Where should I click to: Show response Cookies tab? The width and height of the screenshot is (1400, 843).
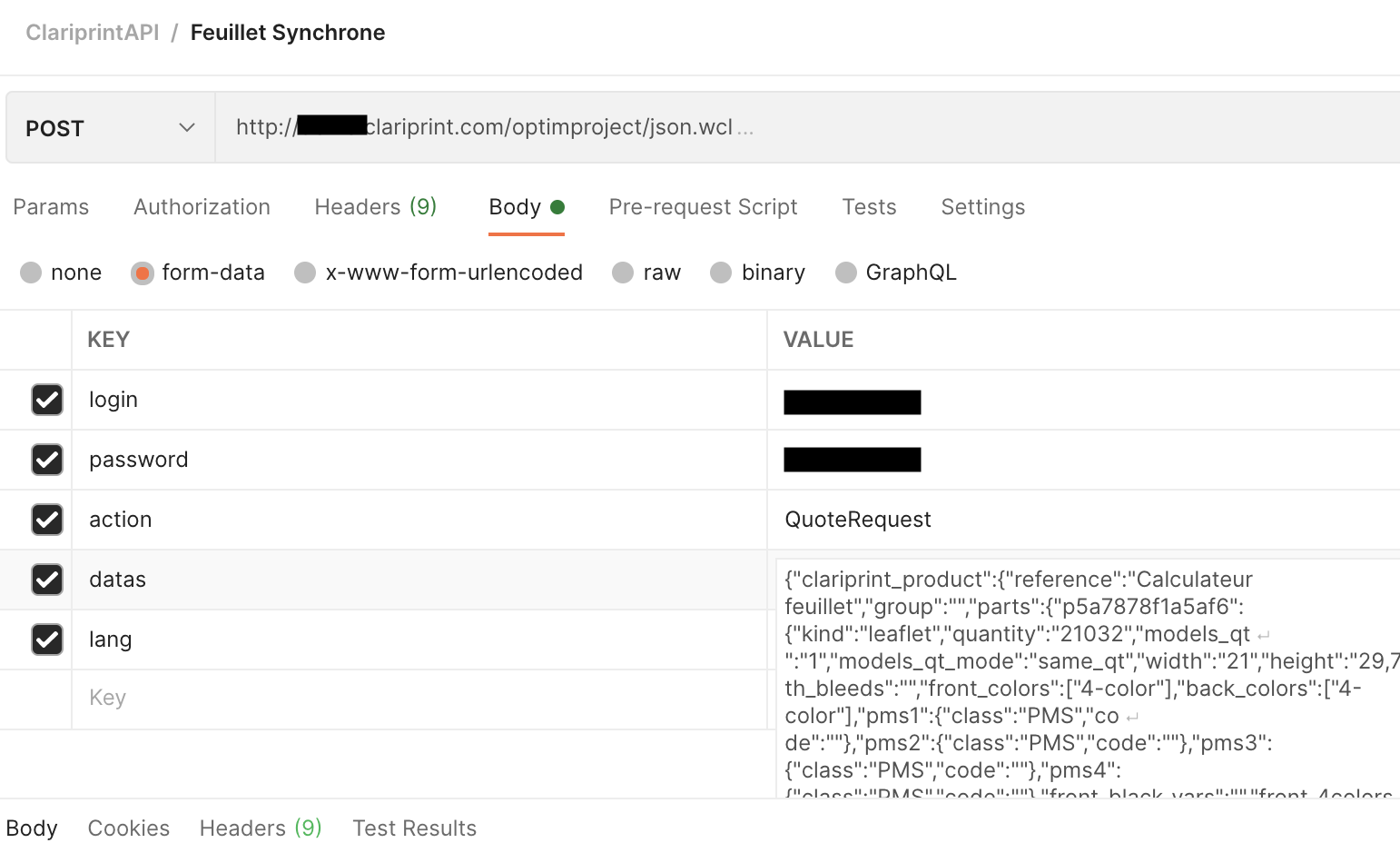(x=128, y=828)
